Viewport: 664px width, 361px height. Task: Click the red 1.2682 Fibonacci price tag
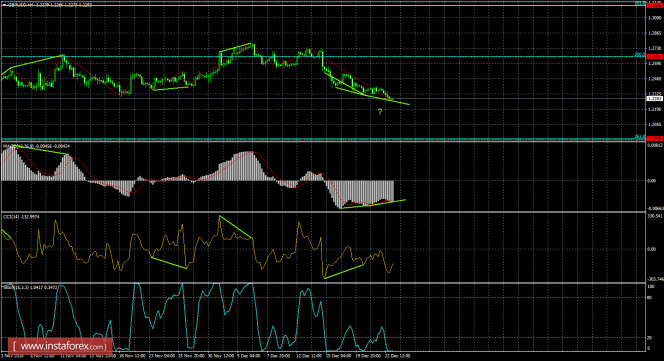point(654,56)
